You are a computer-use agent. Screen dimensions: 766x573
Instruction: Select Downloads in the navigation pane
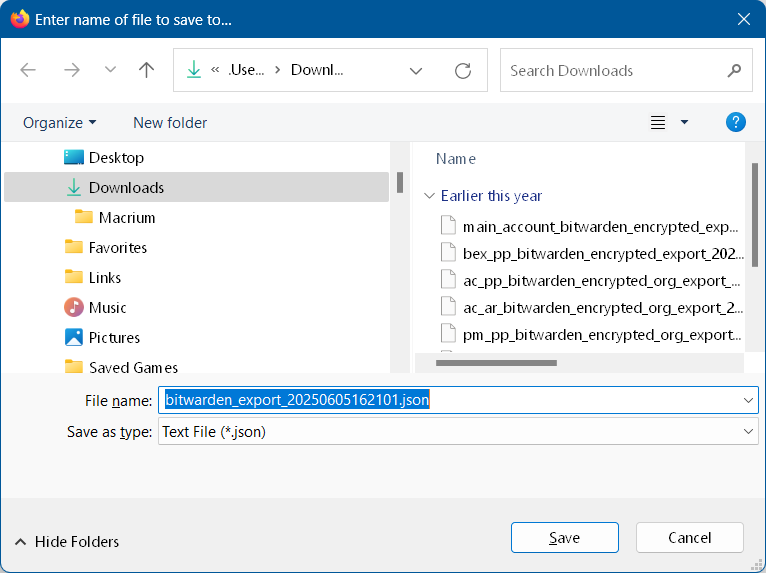click(196, 188)
